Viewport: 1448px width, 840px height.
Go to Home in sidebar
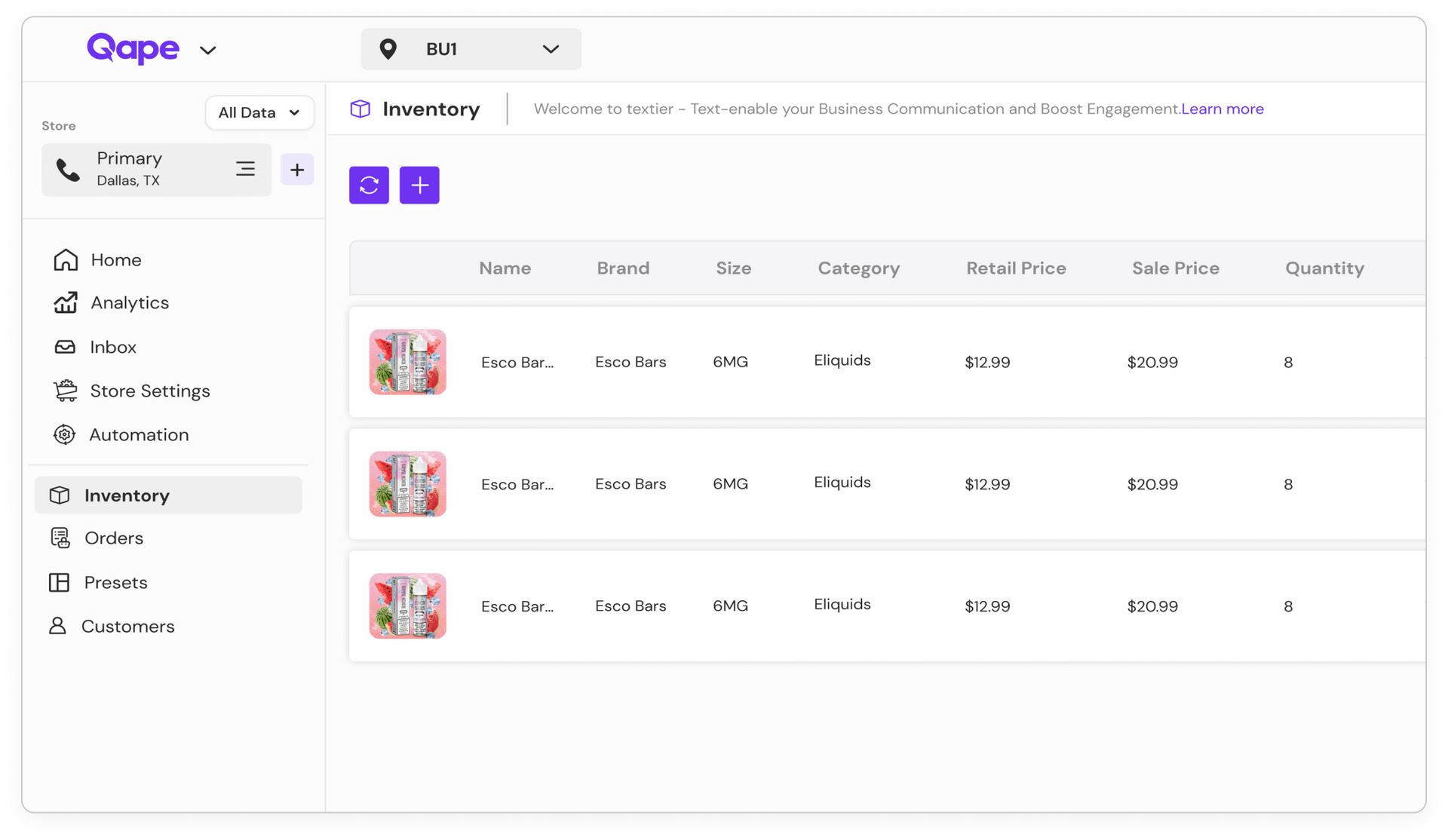point(115,260)
